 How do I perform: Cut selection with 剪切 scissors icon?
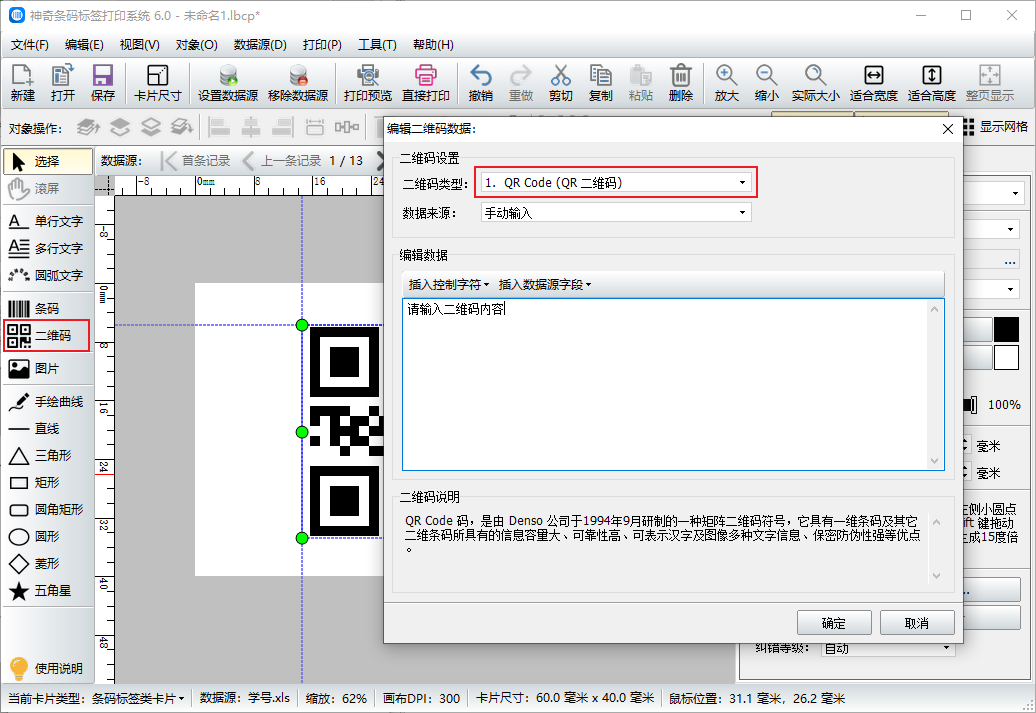coord(560,83)
